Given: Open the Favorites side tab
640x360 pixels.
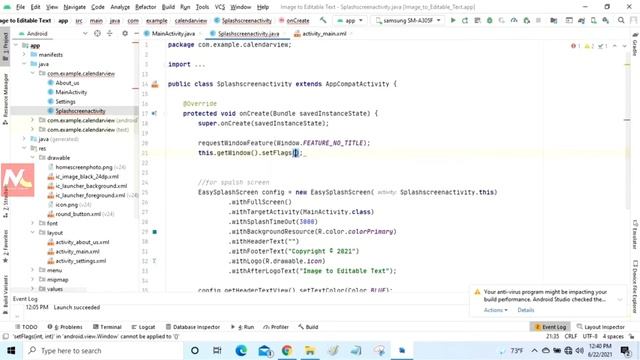Looking at the screenshot, I should click(x=5, y=246).
